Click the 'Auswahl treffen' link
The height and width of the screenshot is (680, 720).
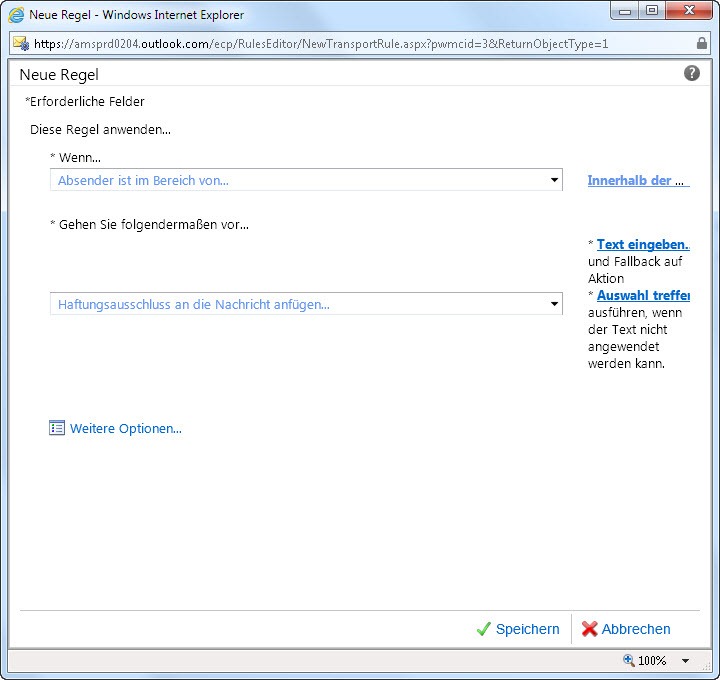[x=643, y=295]
